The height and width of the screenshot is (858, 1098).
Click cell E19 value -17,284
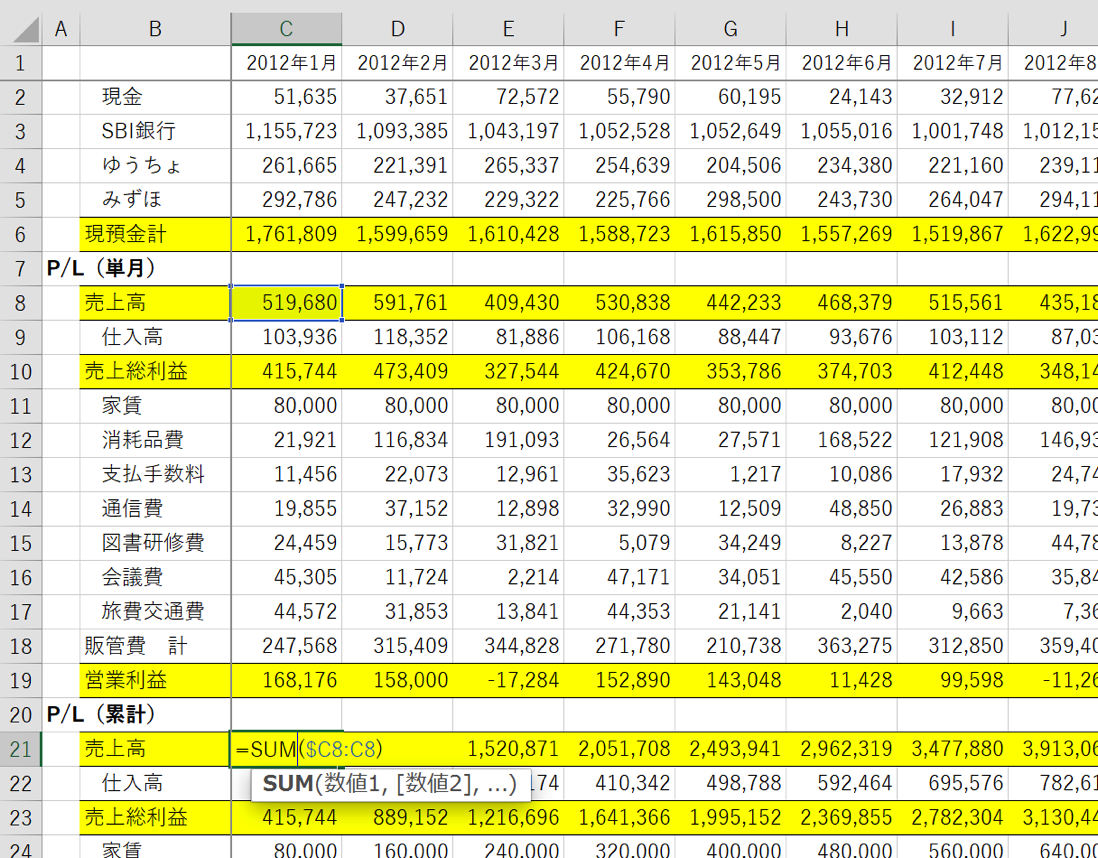508,680
